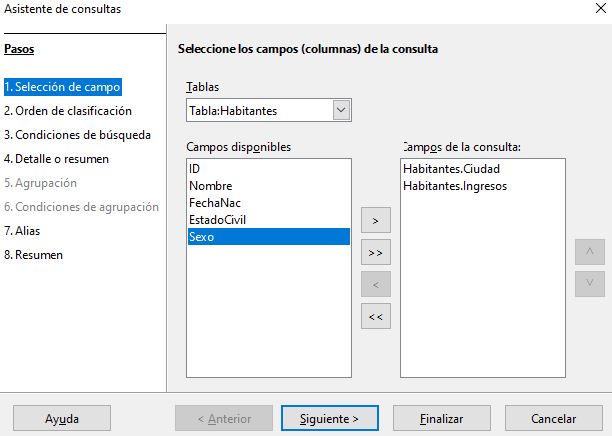This screenshot has height=436, width=612.
Task: Move query field down with the arrow button
Action: pyautogui.click(x=590, y=283)
